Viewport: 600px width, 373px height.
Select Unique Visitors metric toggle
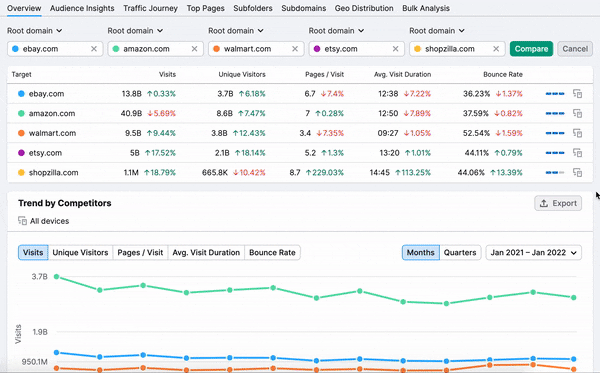click(x=80, y=252)
